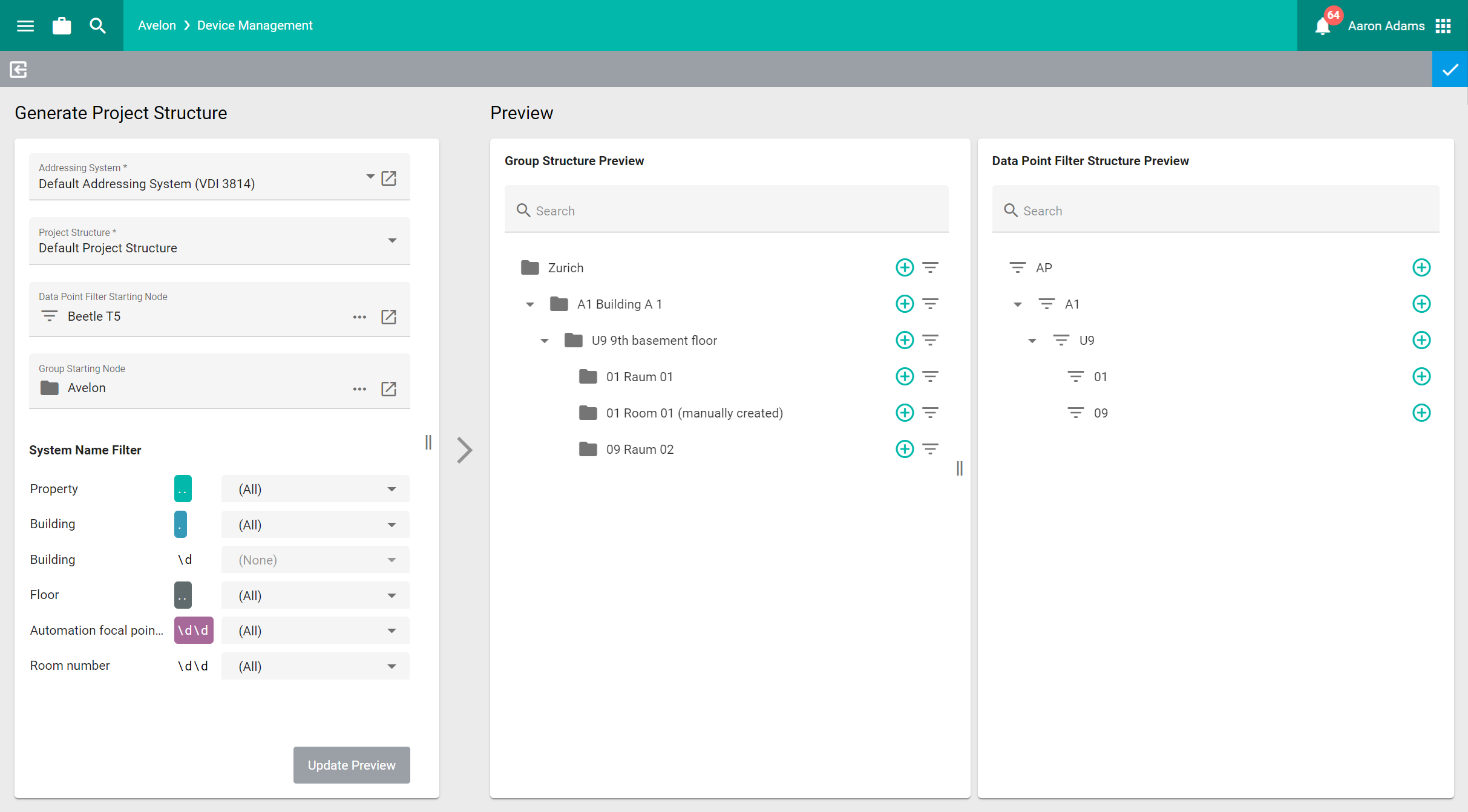The height and width of the screenshot is (812, 1468).
Task: Add under AP filter node
Action: pos(1421,267)
